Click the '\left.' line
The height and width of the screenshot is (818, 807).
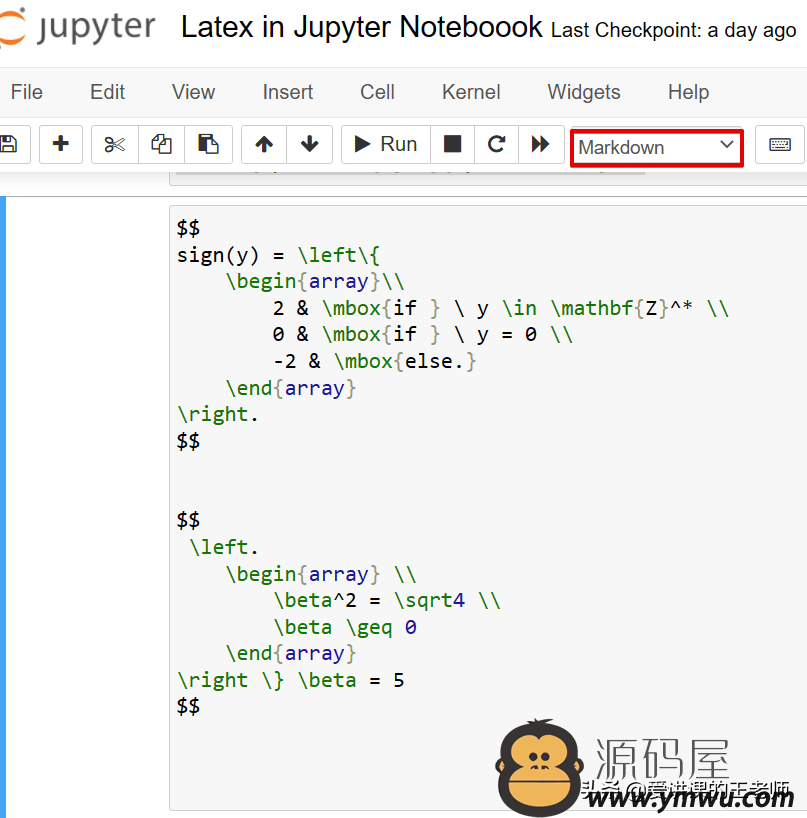pyautogui.click(x=224, y=547)
